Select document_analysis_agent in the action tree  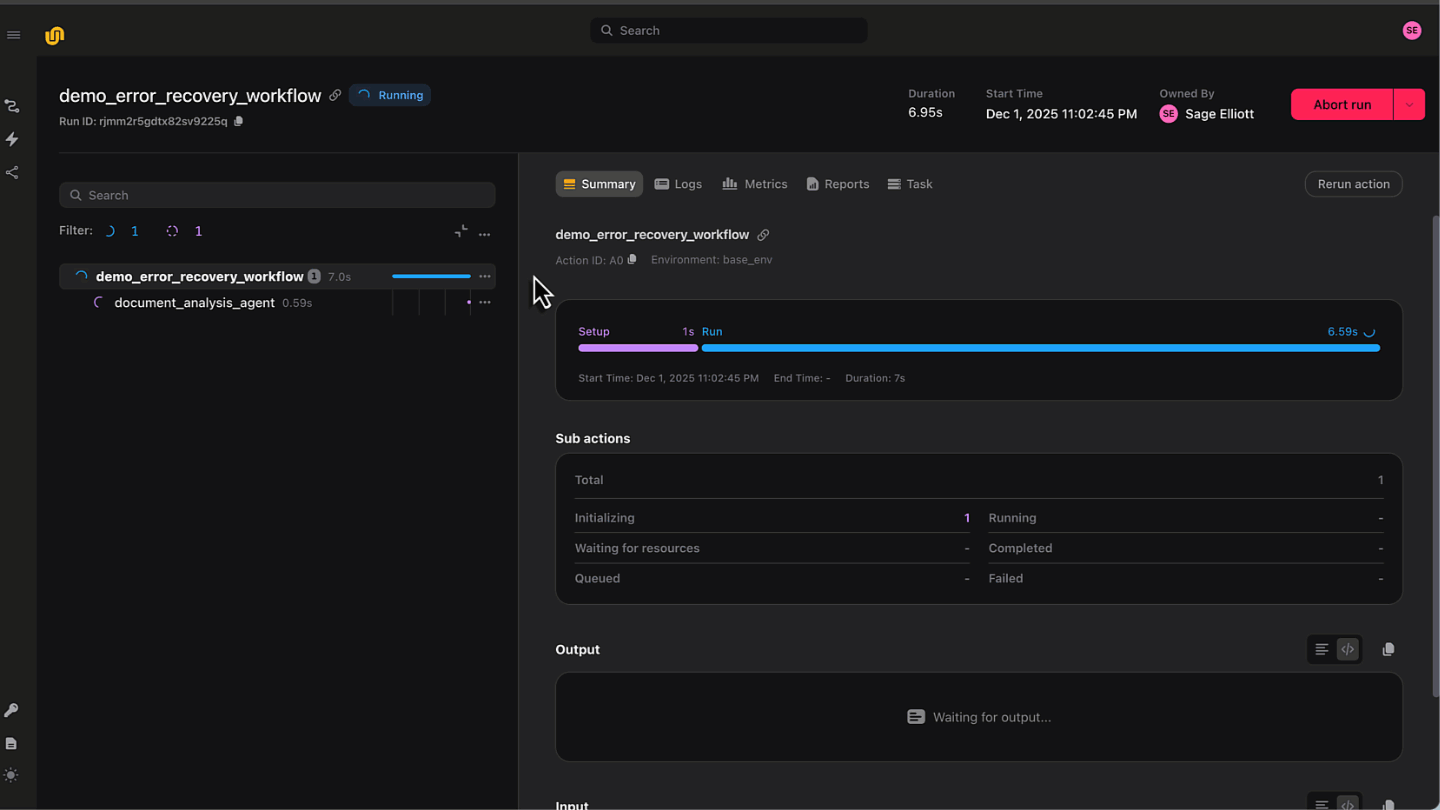point(194,303)
